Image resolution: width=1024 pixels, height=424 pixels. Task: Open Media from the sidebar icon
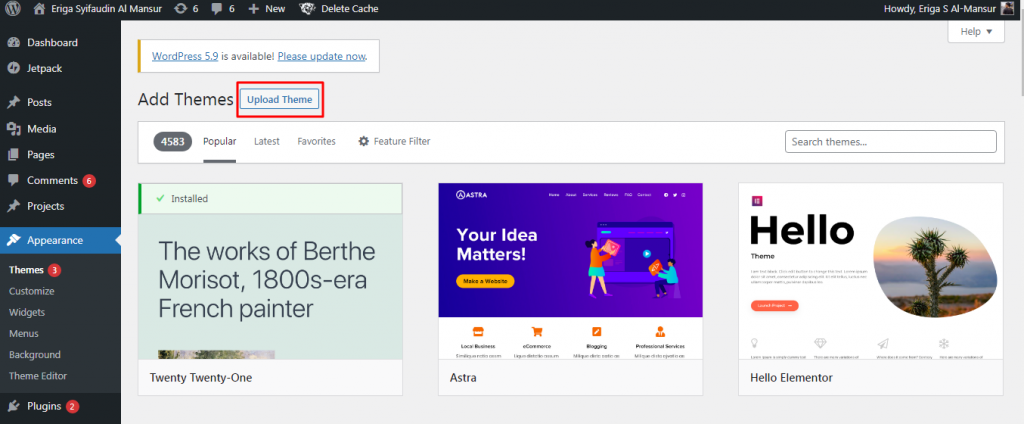pyautogui.click(x=13, y=128)
